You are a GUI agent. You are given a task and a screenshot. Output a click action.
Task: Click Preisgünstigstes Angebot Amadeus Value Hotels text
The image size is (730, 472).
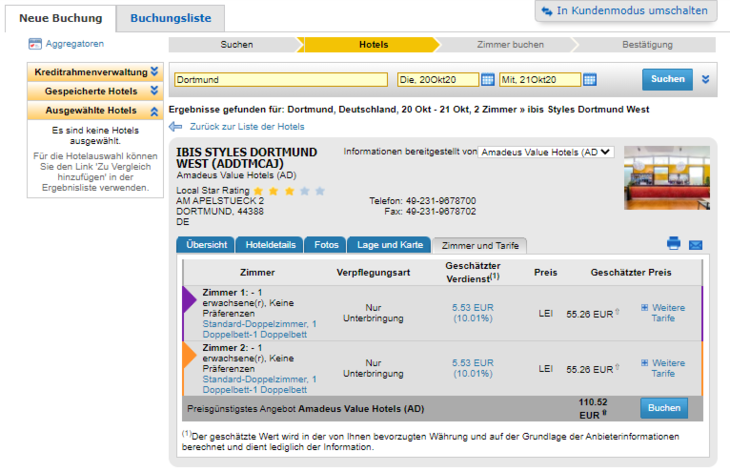pyautogui.click(x=305, y=409)
